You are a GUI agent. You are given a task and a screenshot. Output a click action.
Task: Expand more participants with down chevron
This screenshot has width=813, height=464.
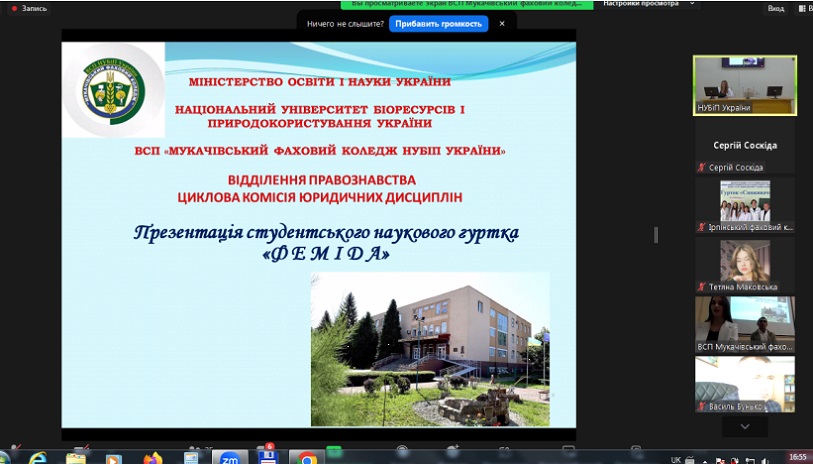pos(745,426)
